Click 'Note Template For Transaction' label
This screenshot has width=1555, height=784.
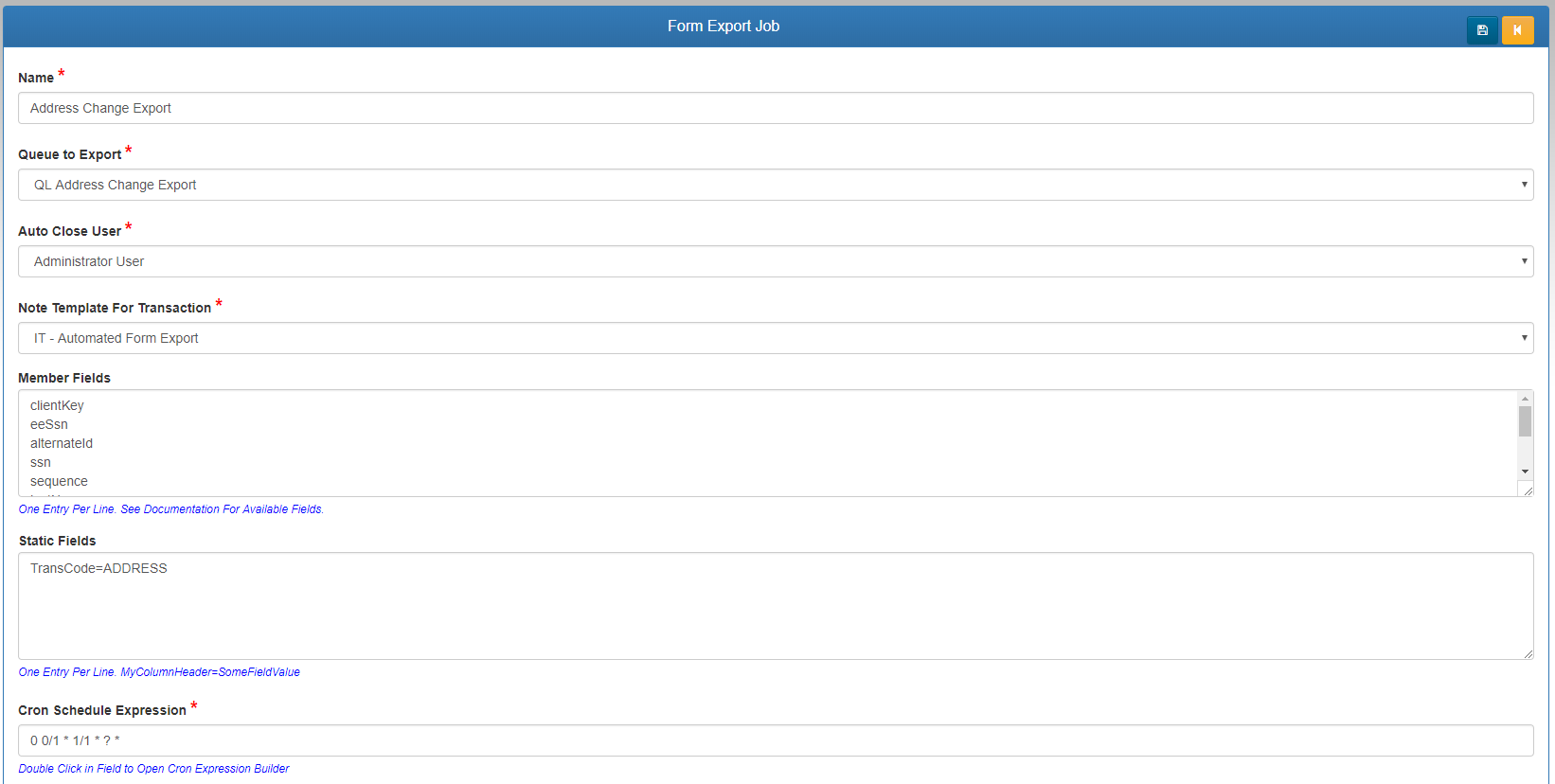(115, 308)
